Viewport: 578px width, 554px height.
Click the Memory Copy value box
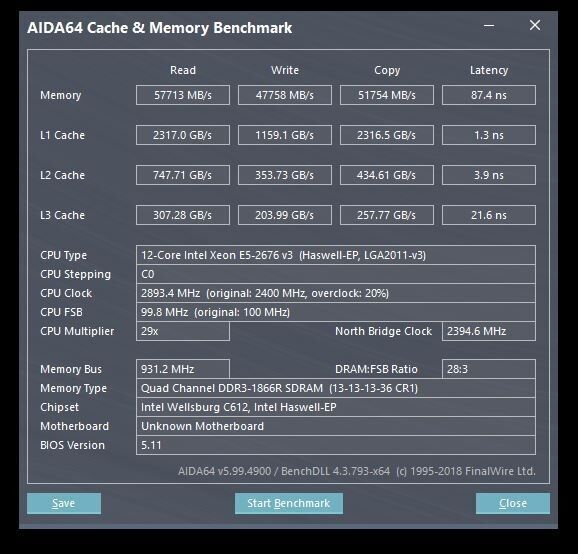[x=387, y=95]
